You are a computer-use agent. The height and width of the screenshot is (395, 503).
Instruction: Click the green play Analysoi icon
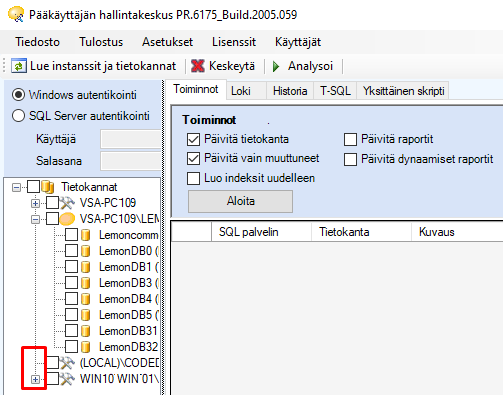click(x=276, y=66)
